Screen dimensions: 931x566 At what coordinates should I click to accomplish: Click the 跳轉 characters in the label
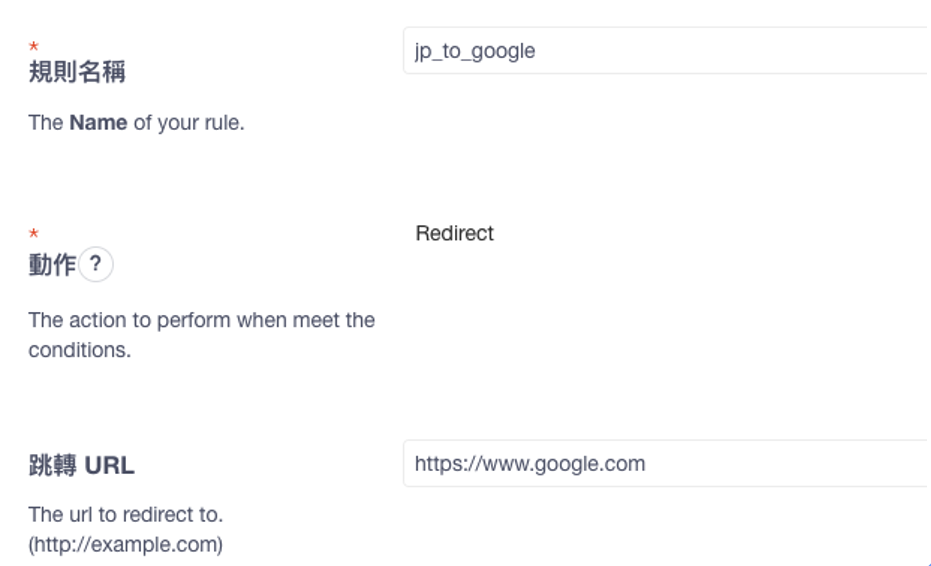point(53,466)
